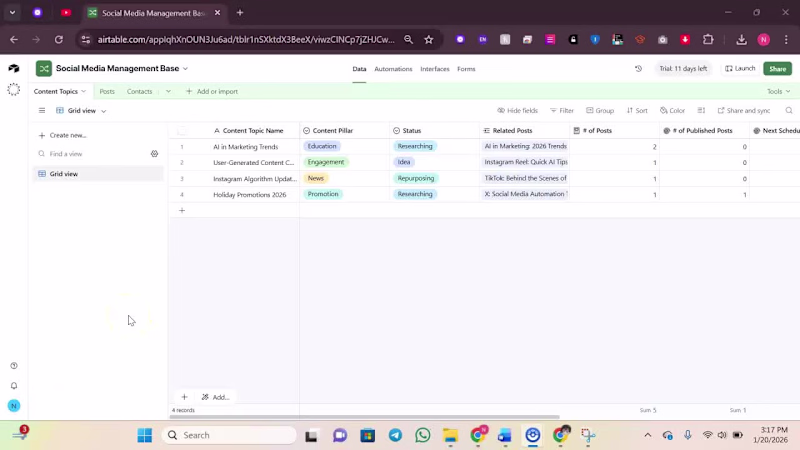Click the Find a view search field
This screenshot has width=800, height=450.
92,154
